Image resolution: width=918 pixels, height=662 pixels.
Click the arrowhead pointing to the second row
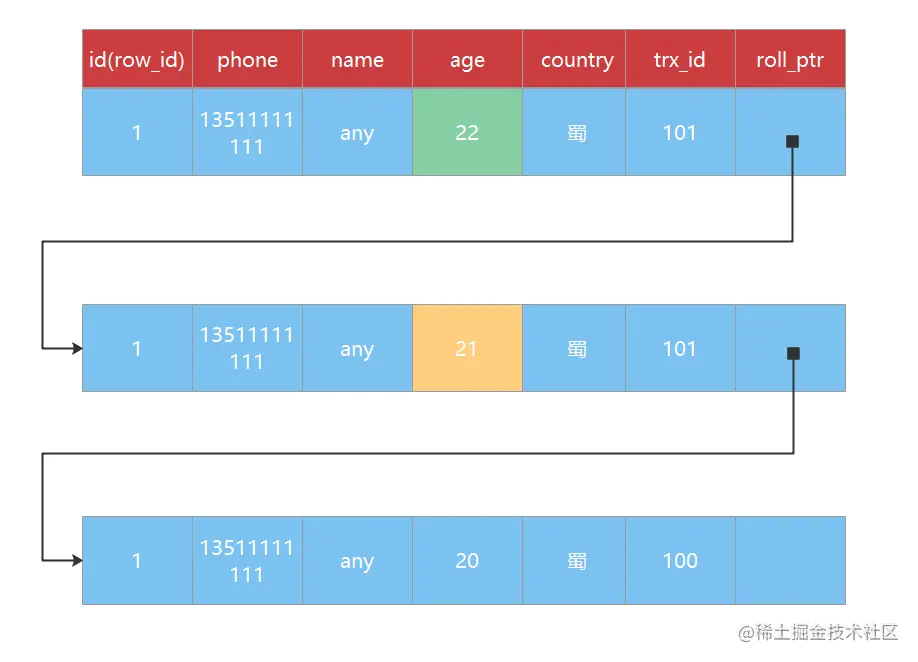coord(77,348)
